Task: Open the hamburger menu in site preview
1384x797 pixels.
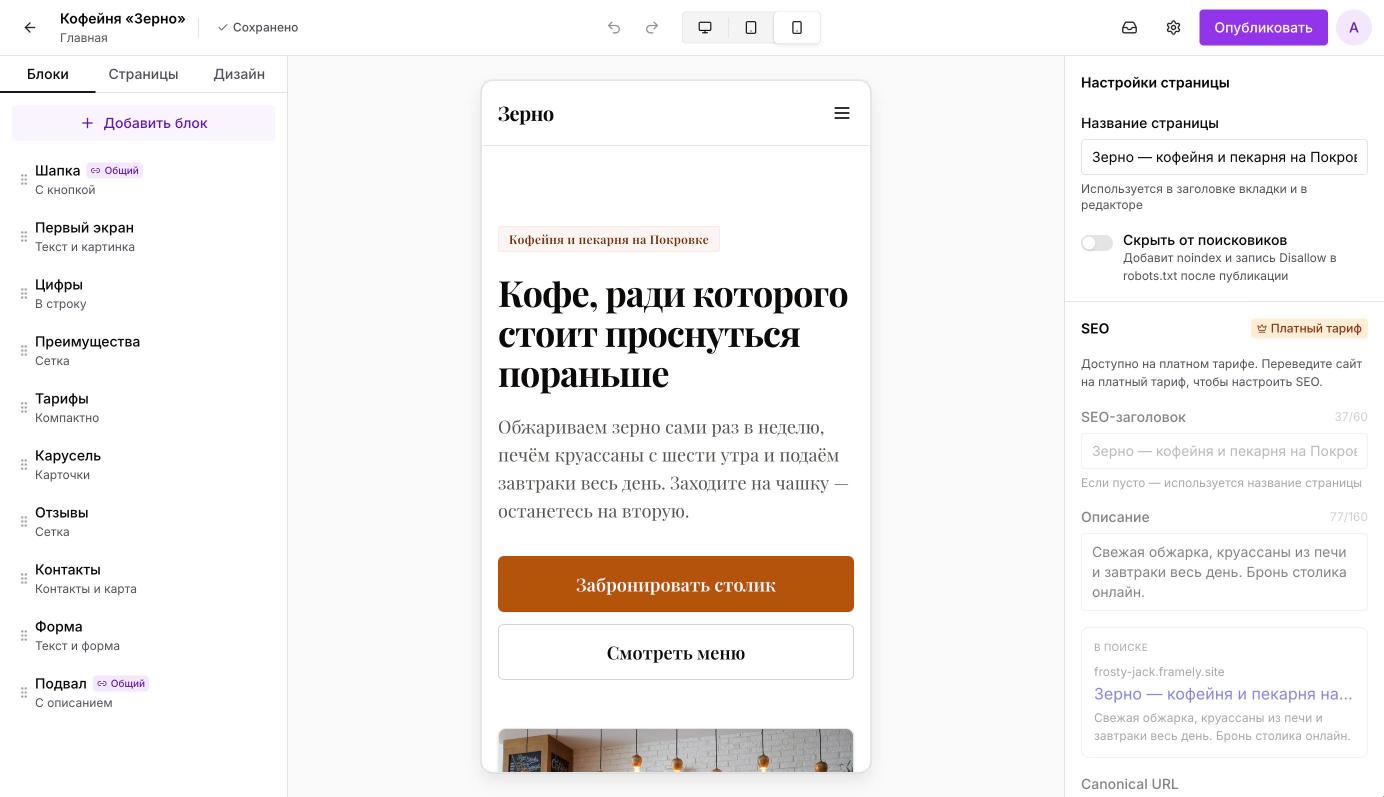Action: [x=842, y=113]
